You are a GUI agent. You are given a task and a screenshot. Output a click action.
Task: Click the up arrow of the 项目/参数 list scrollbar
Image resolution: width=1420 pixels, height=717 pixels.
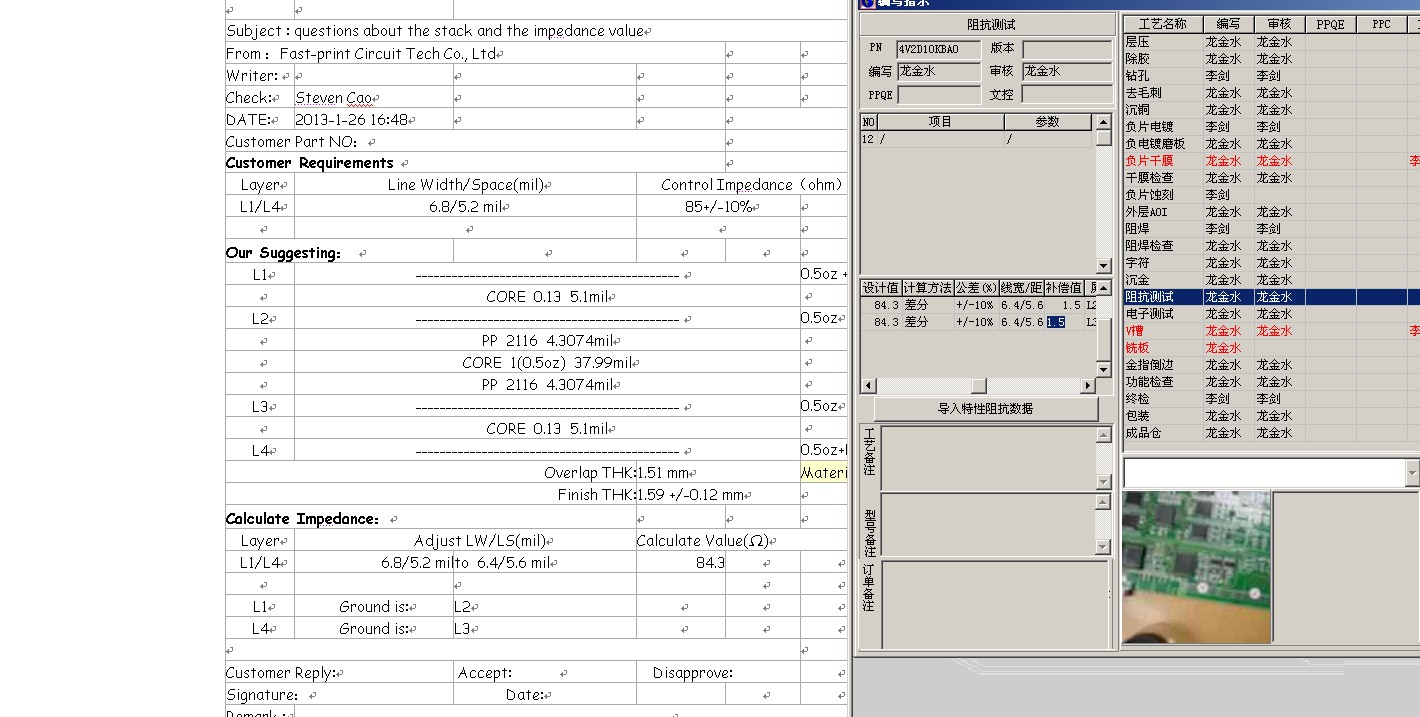pos(1104,122)
